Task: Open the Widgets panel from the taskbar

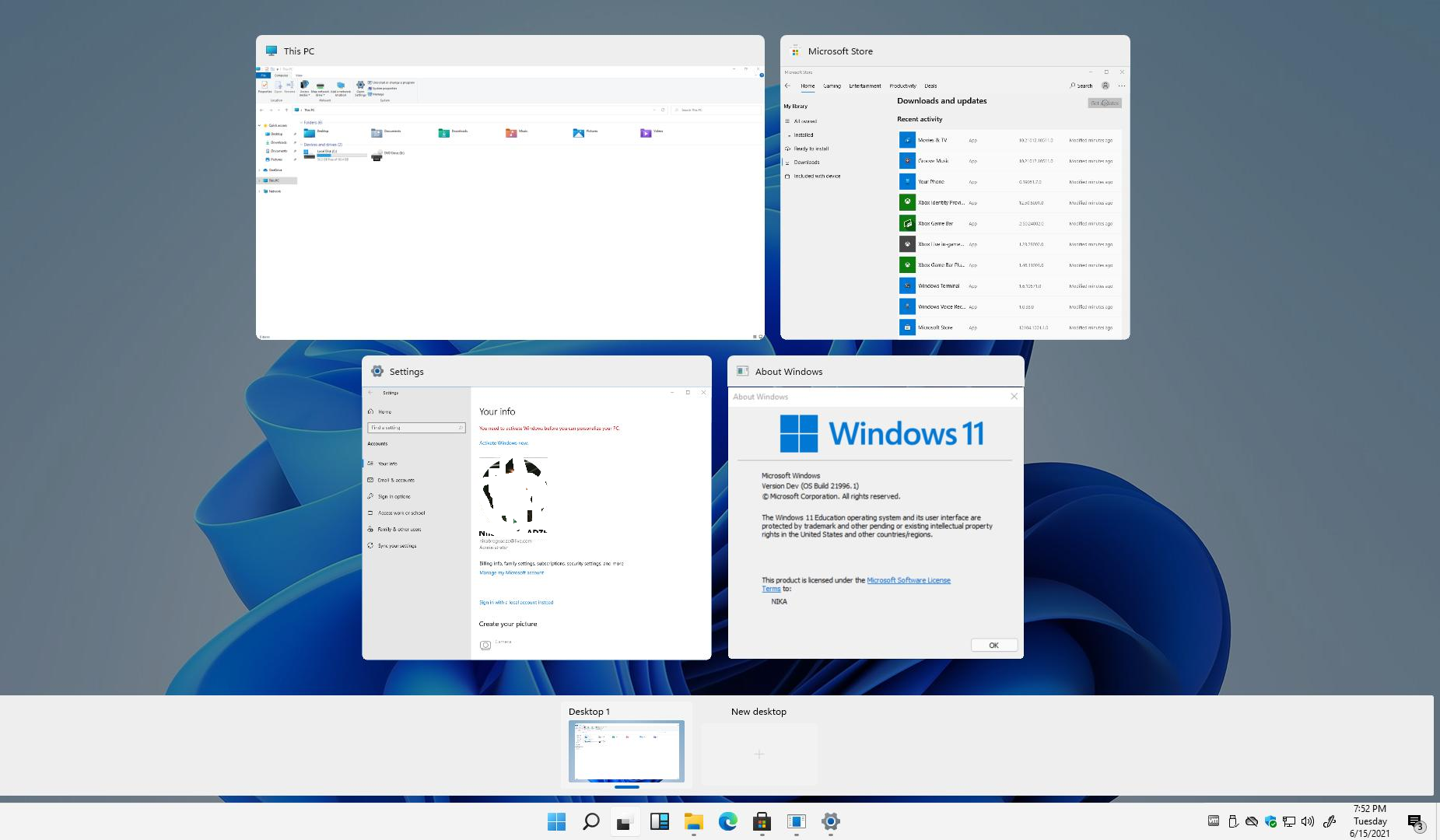Action: [659, 821]
